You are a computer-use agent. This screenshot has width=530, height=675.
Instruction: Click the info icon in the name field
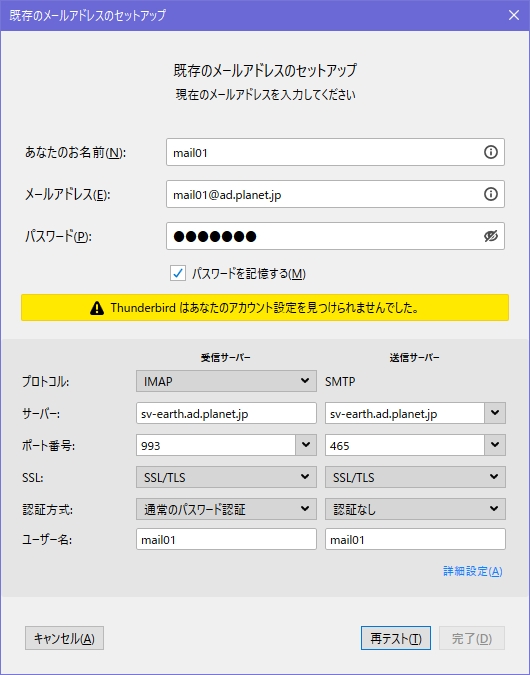click(x=490, y=152)
